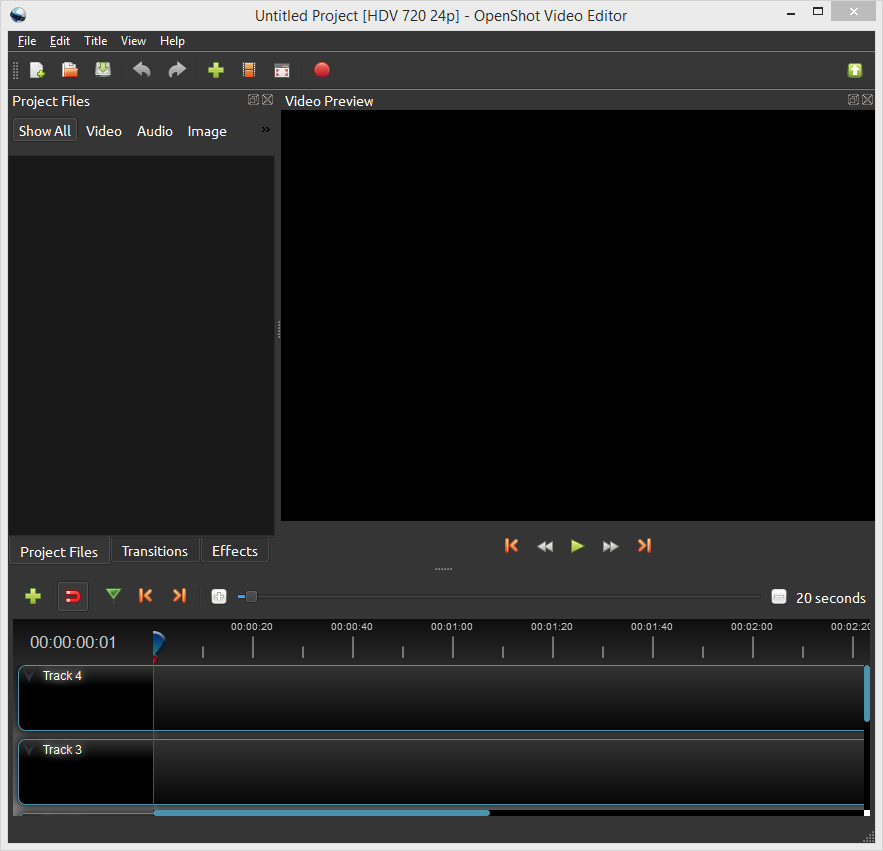This screenshot has width=883, height=851.
Task: Expand the Track 4 options arrow
Action: pyautogui.click(x=30, y=675)
